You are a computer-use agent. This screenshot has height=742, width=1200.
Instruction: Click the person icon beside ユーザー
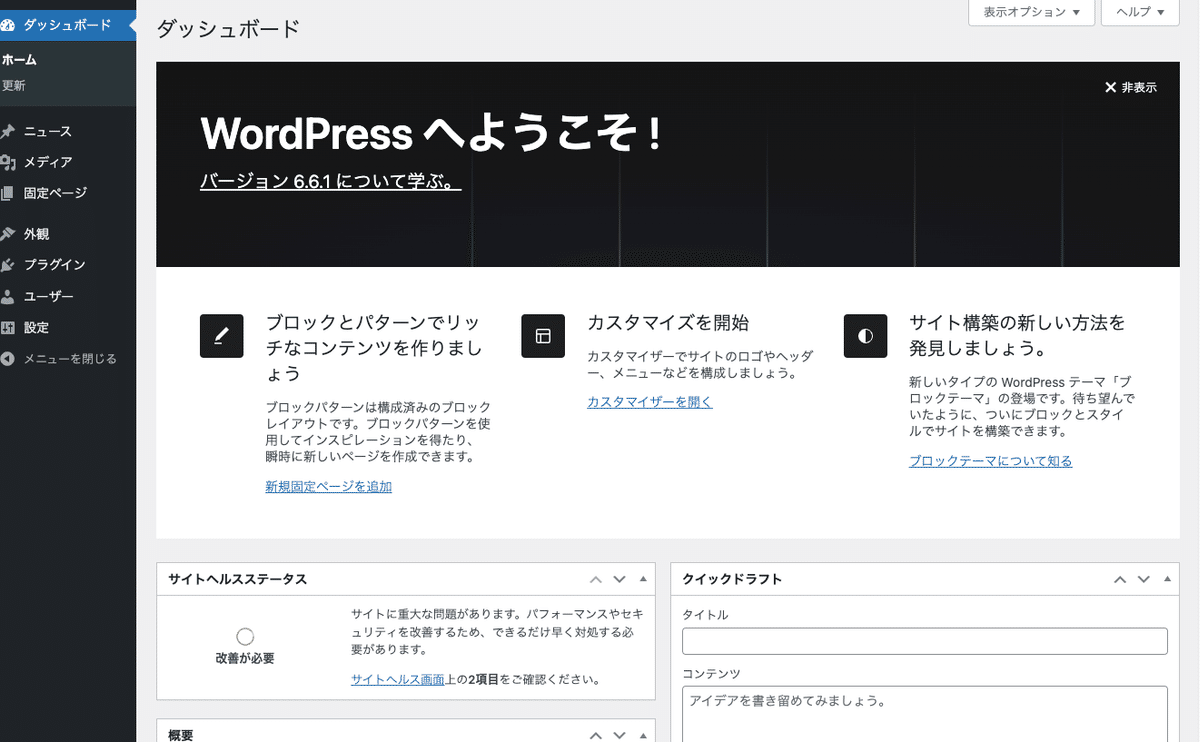coord(7,296)
